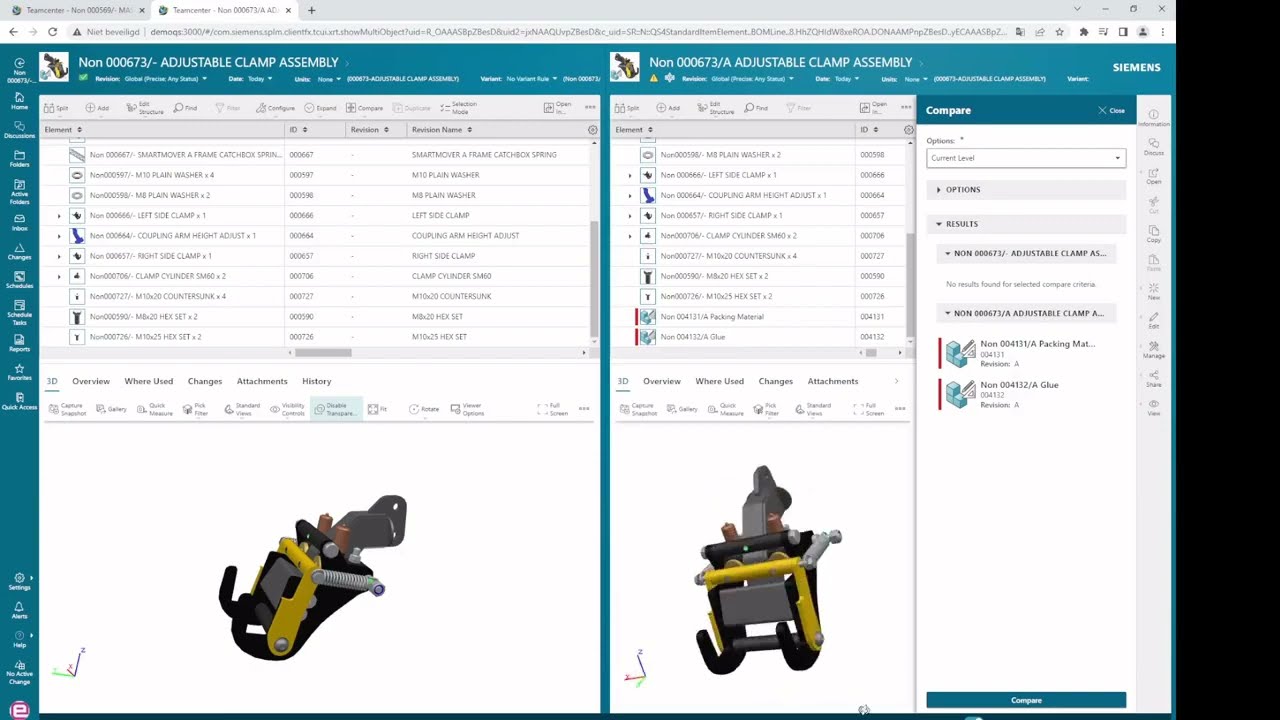Image resolution: width=1280 pixels, height=720 pixels.
Task: Click horizontal scrollbar of left table
Action: tap(322, 352)
